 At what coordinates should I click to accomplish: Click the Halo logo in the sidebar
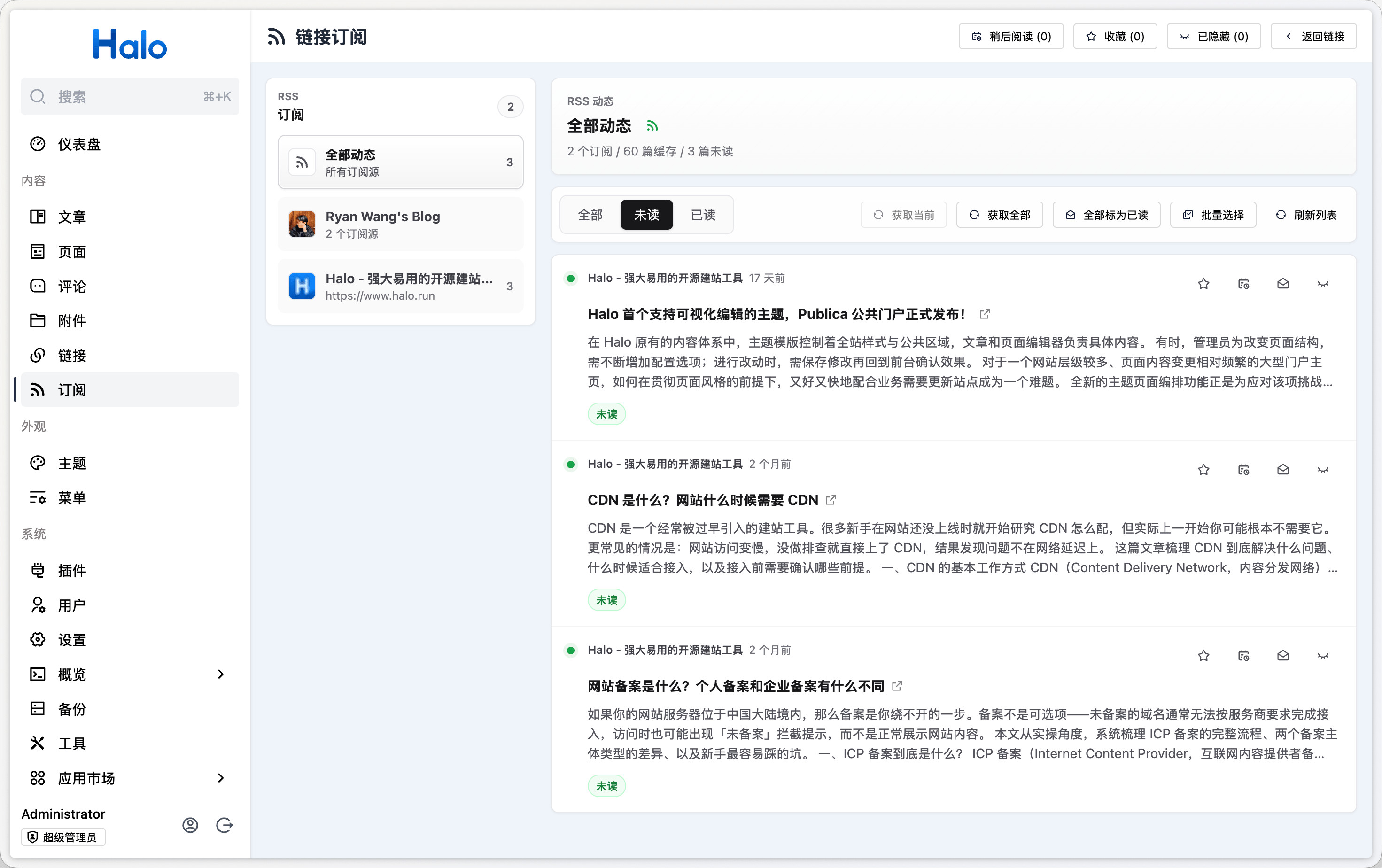(130, 44)
